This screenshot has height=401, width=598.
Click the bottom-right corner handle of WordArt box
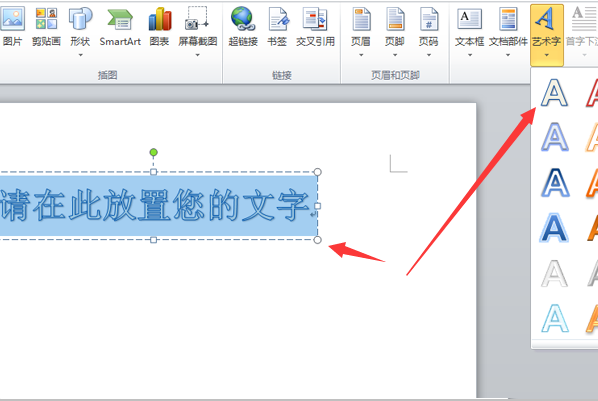(317, 240)
